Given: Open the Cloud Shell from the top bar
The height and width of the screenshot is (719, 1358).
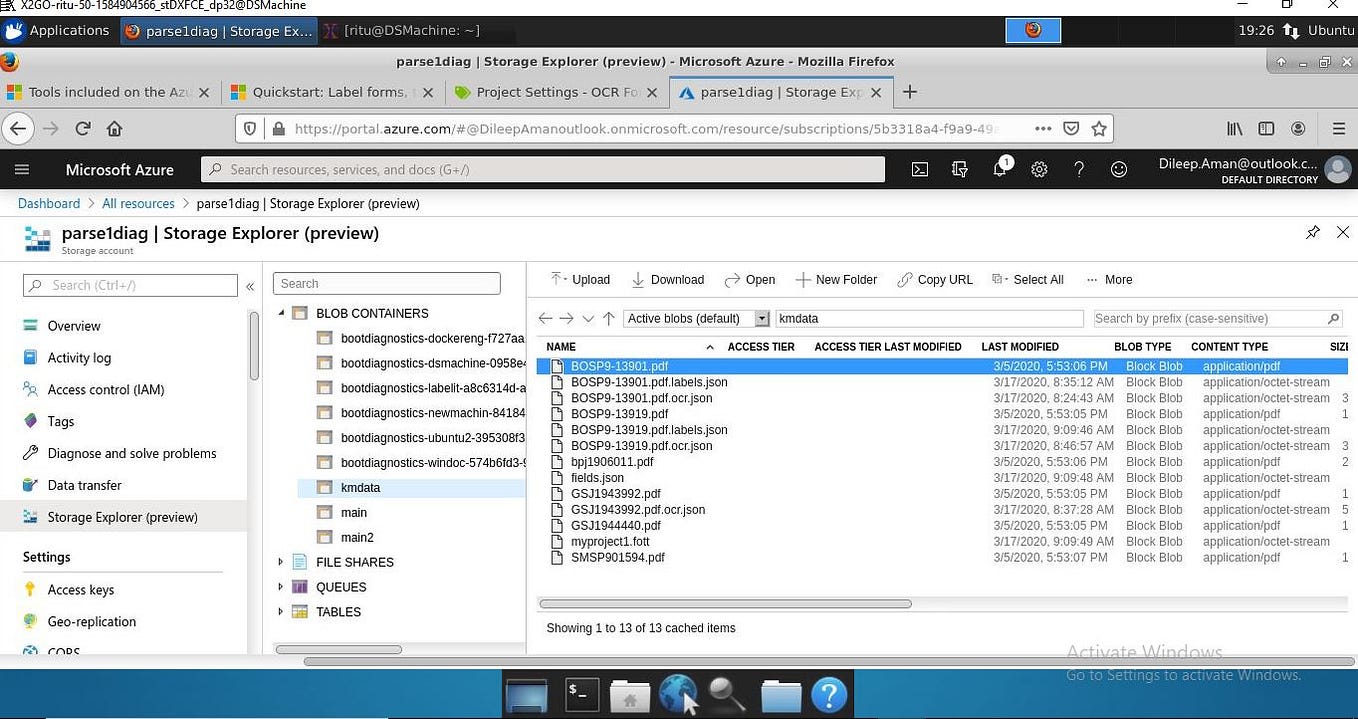Looking at the screenshot, I should click(x=919, y=169).
